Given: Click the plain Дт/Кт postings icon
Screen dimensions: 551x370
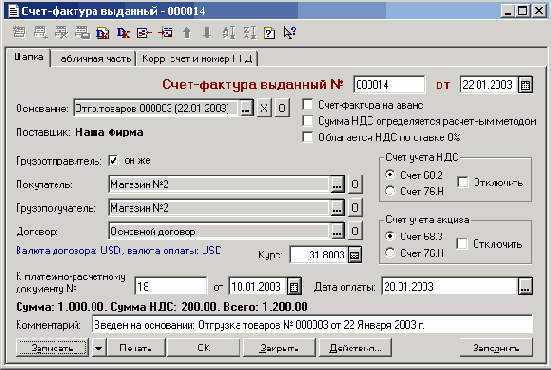Looking at the screenshot, I should tap(123, 33).
